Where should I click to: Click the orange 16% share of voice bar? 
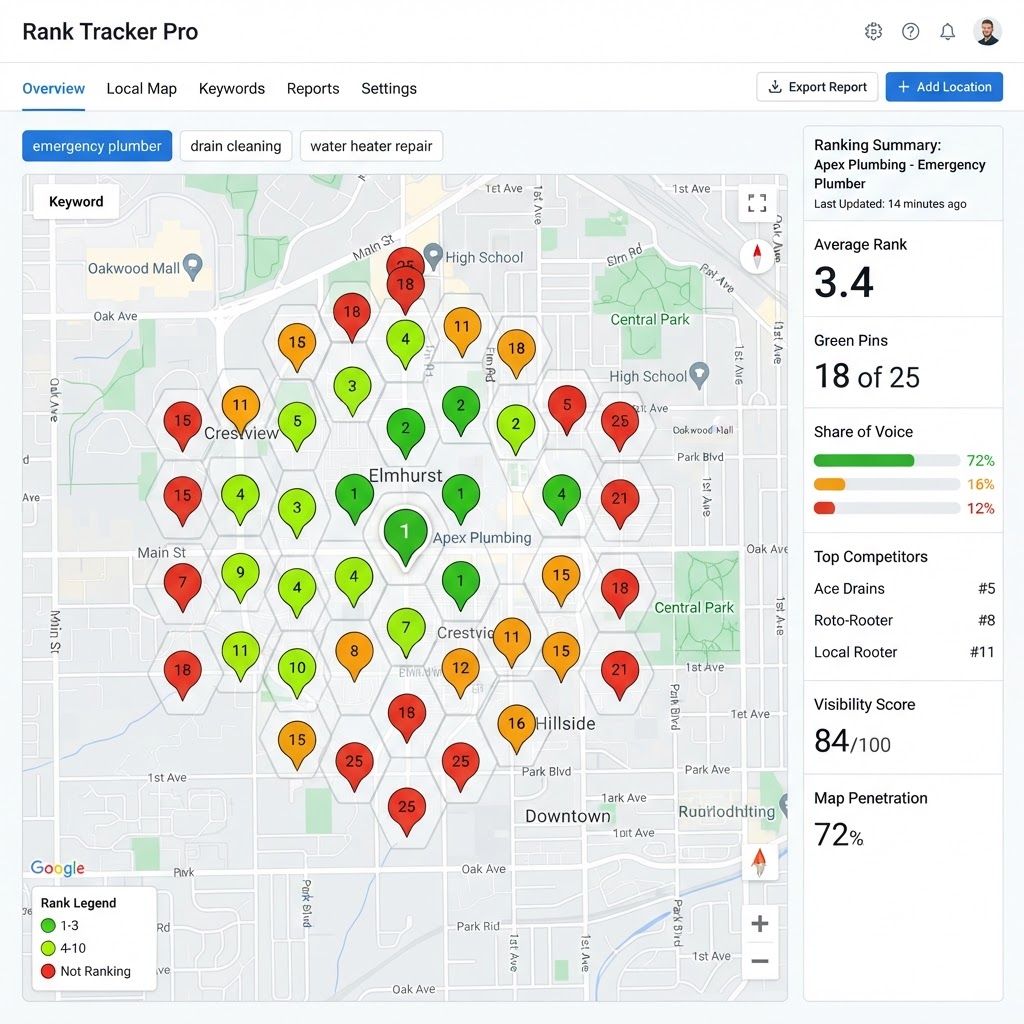(x=887, y=485)
